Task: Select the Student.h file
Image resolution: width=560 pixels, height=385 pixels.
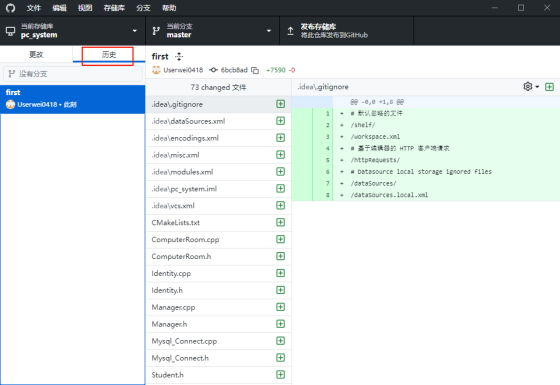Action: point(218,375)
